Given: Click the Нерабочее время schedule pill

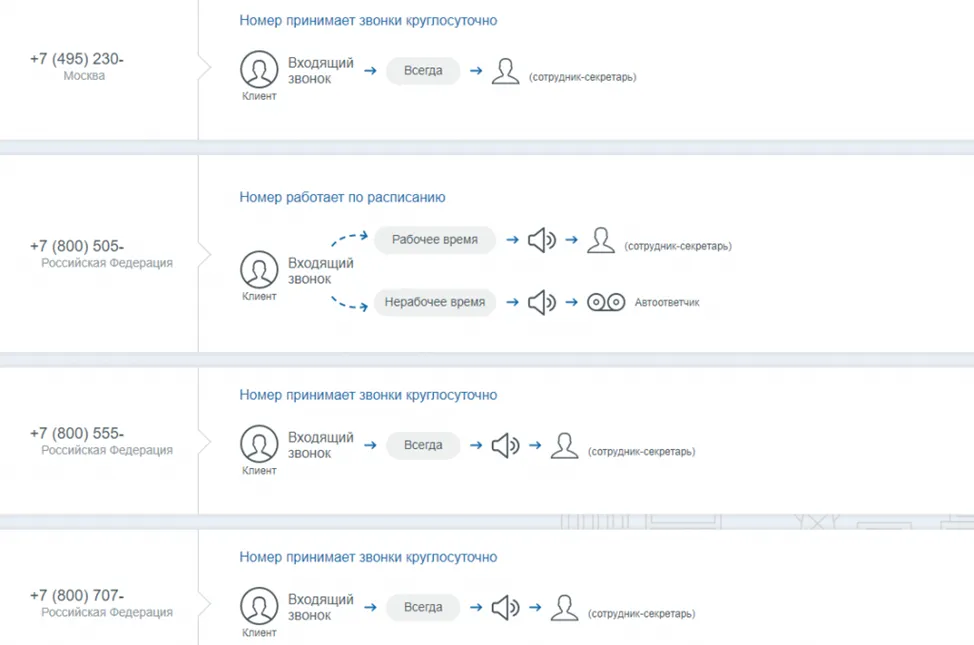Looking at the screenshot, I should point(434,302).
